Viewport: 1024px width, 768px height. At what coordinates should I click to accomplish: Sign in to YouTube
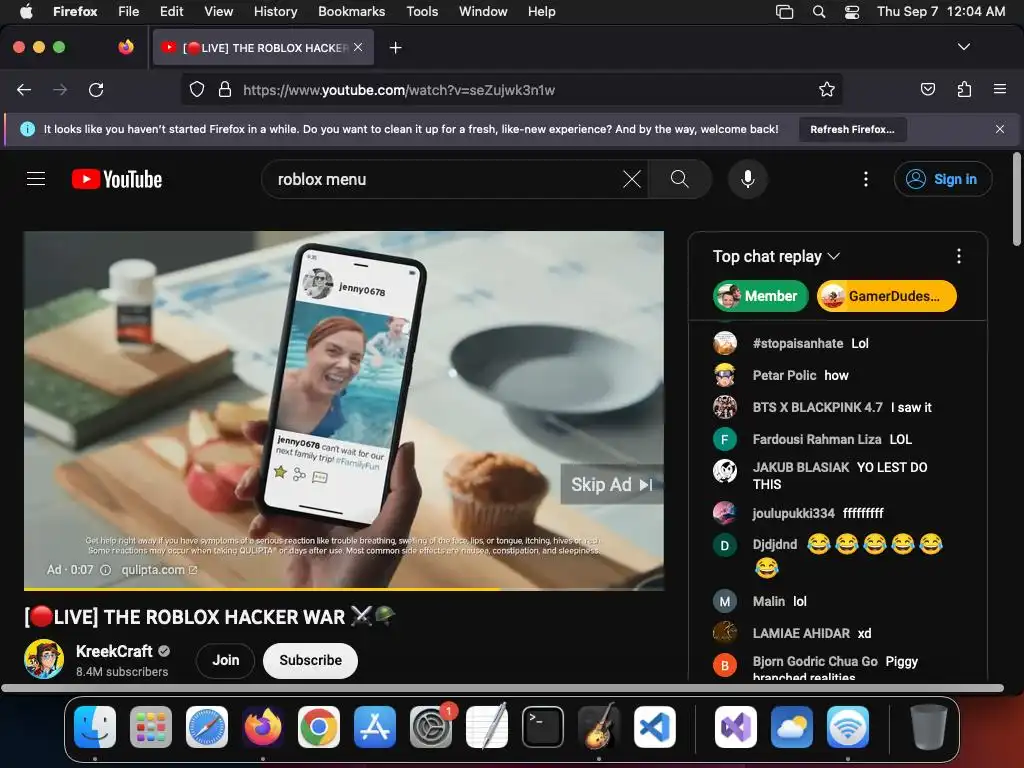[x=943, y=179]
